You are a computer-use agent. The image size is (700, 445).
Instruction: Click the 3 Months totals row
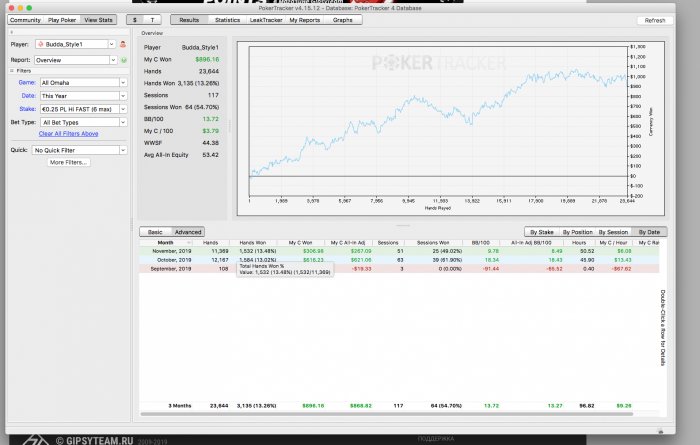point(399,406)
